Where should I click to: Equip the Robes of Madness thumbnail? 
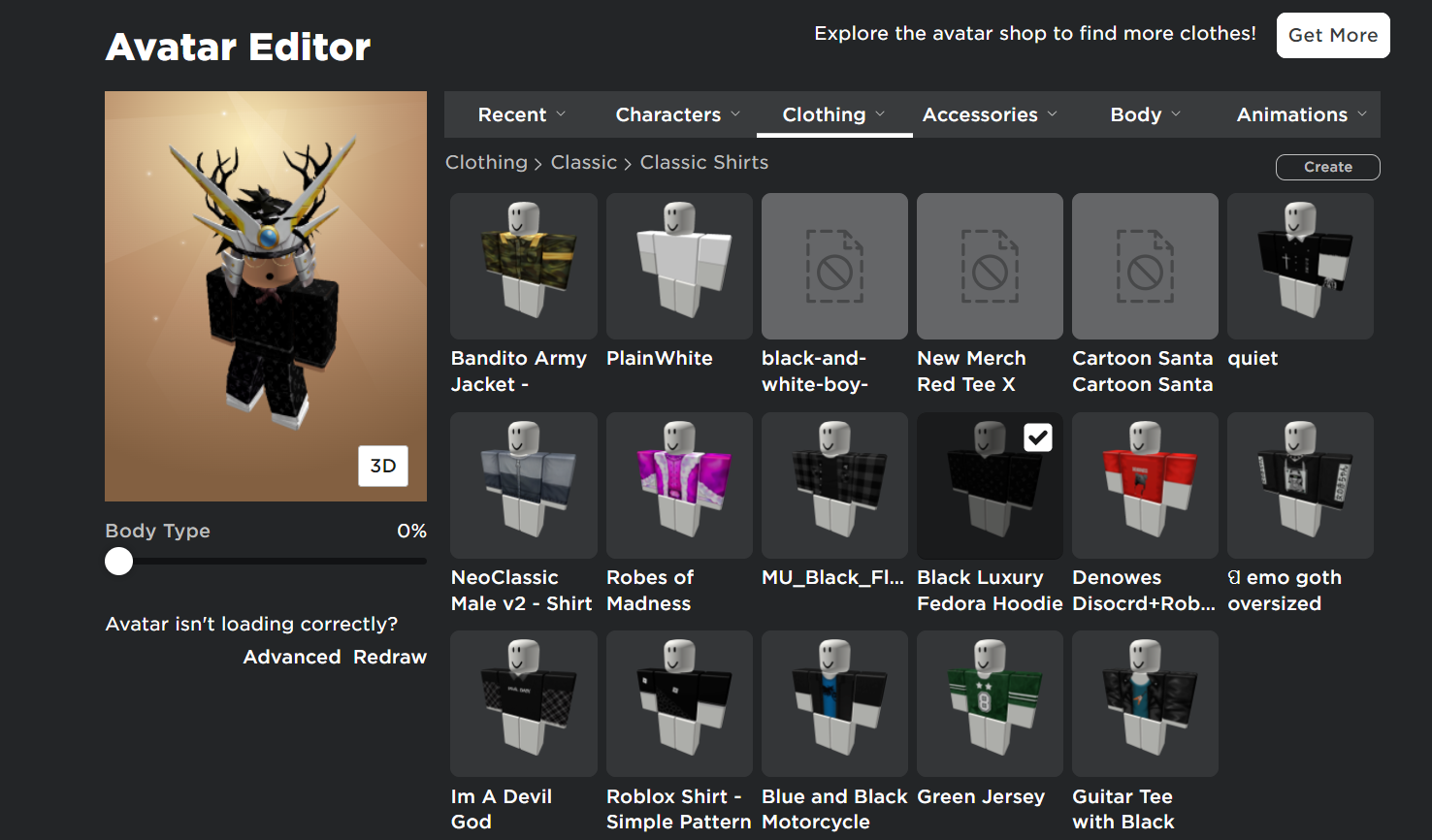coord(679,485)
